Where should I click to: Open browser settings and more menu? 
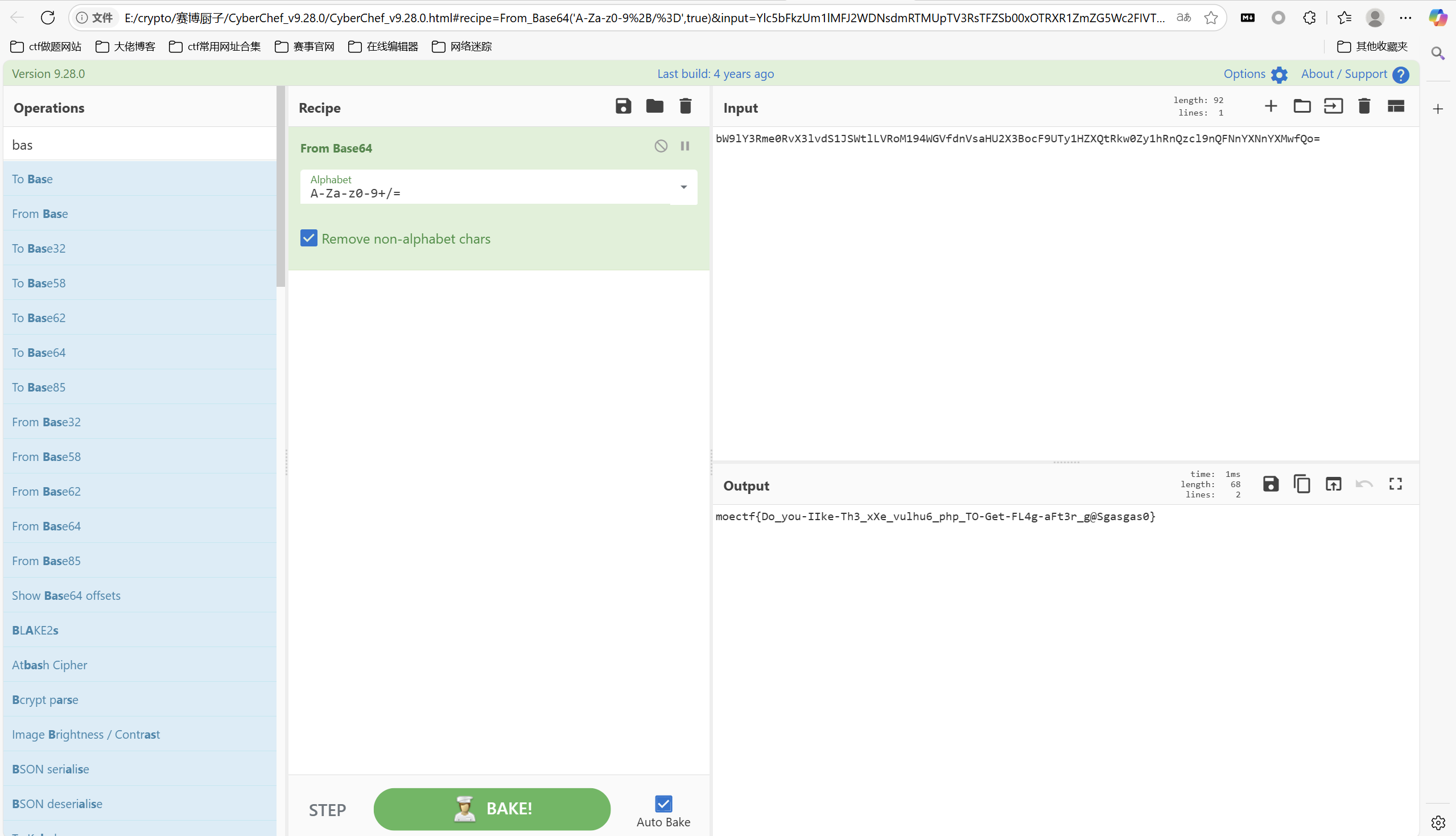tap(1405, 18)
